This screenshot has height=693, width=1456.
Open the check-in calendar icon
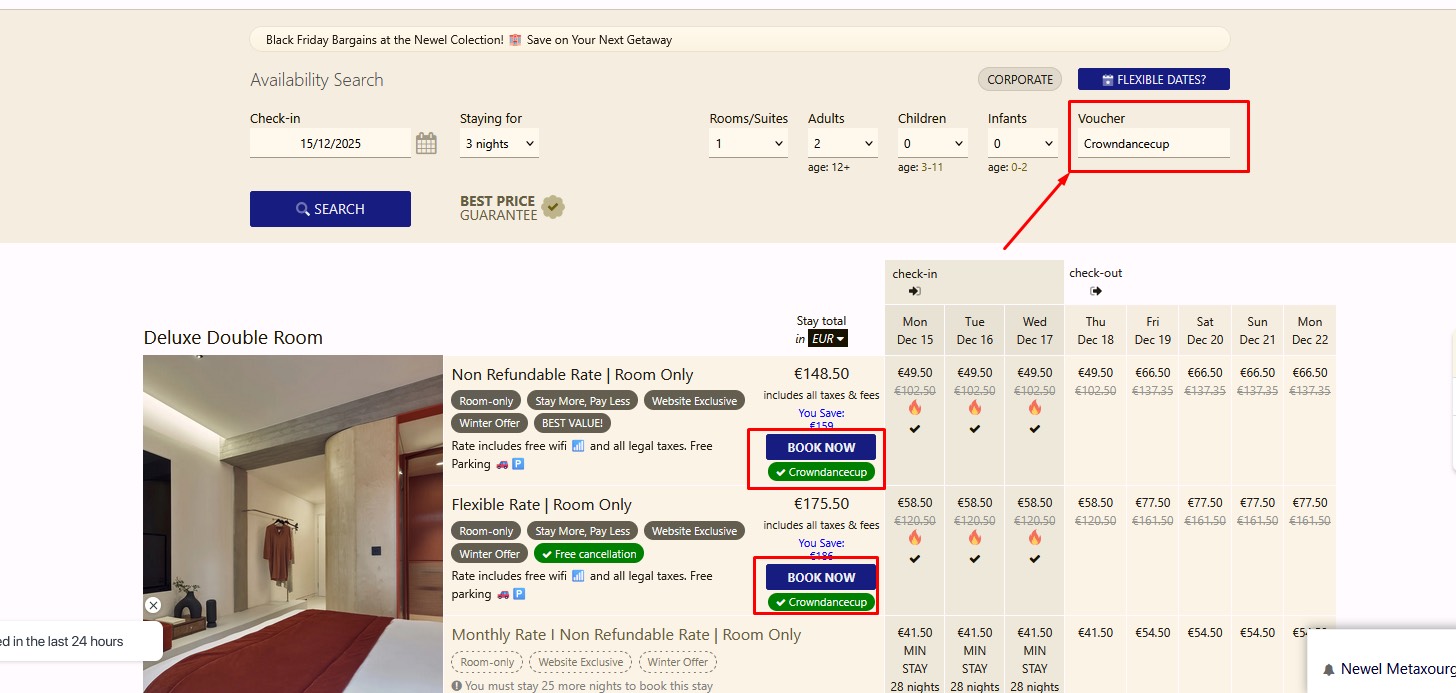426,143
